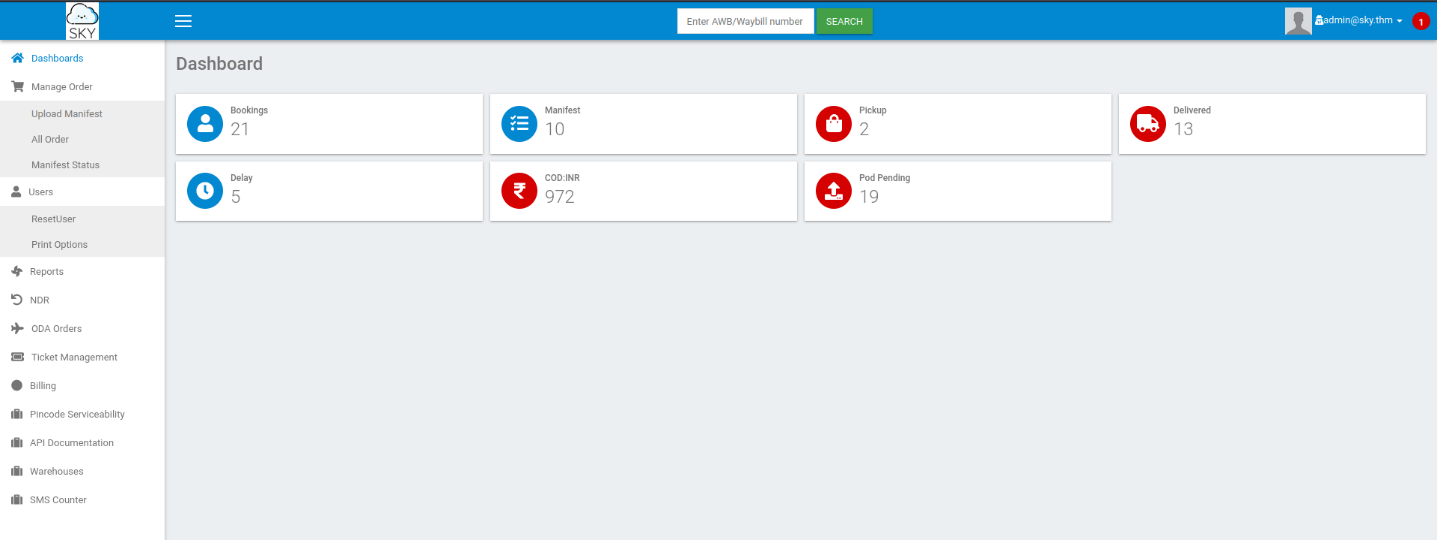Viewport: 1437px width, 540px height.
Task: Collapse the Users menu section
Action: click(x=42, y=192)
